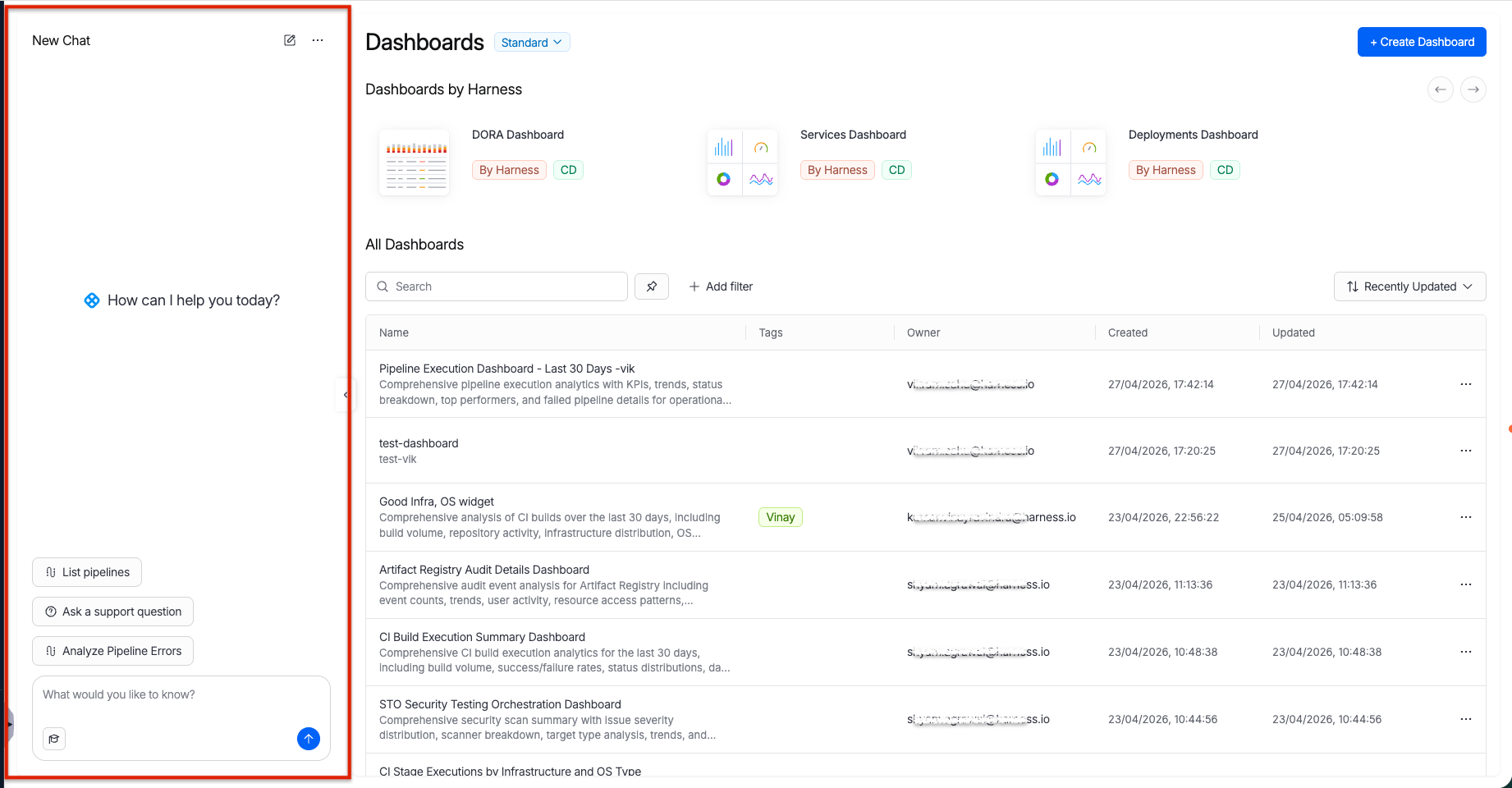Open the DORA Dashboard thumbnail
Viewport: 1512px width, 788px height.
click(x=415, y=163)
